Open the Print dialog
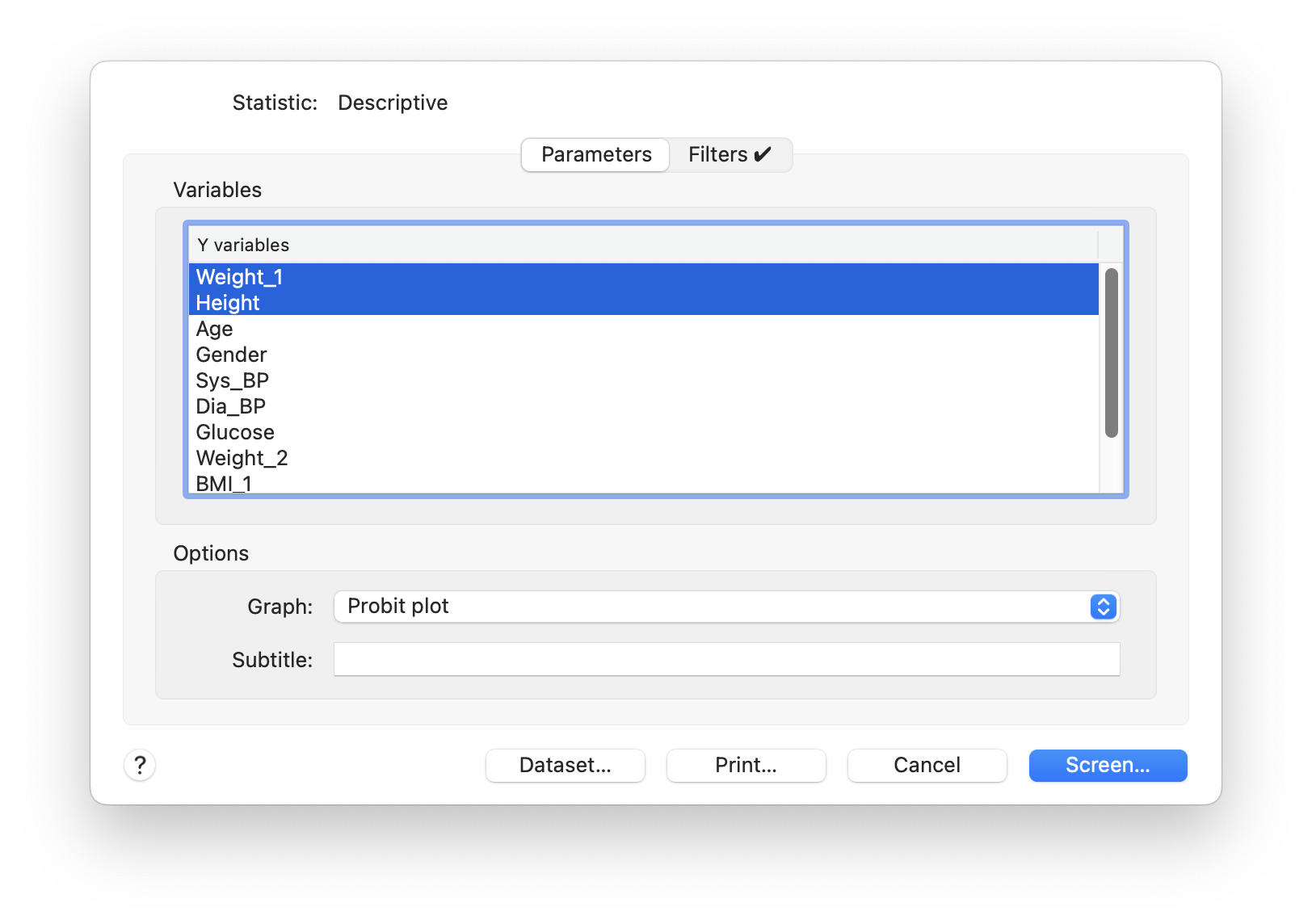The width and height of the screenshot is (1312, 924). coord(746,765)
